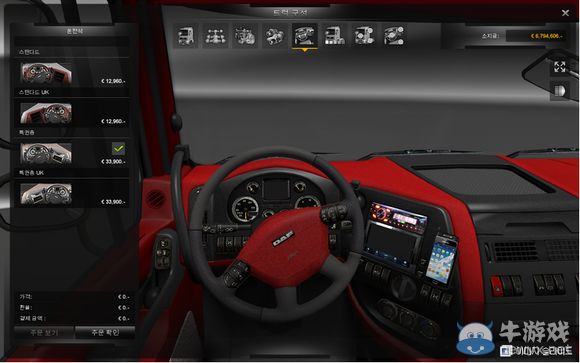Click the fullscreen expand arrows icon

click(559, 67)
